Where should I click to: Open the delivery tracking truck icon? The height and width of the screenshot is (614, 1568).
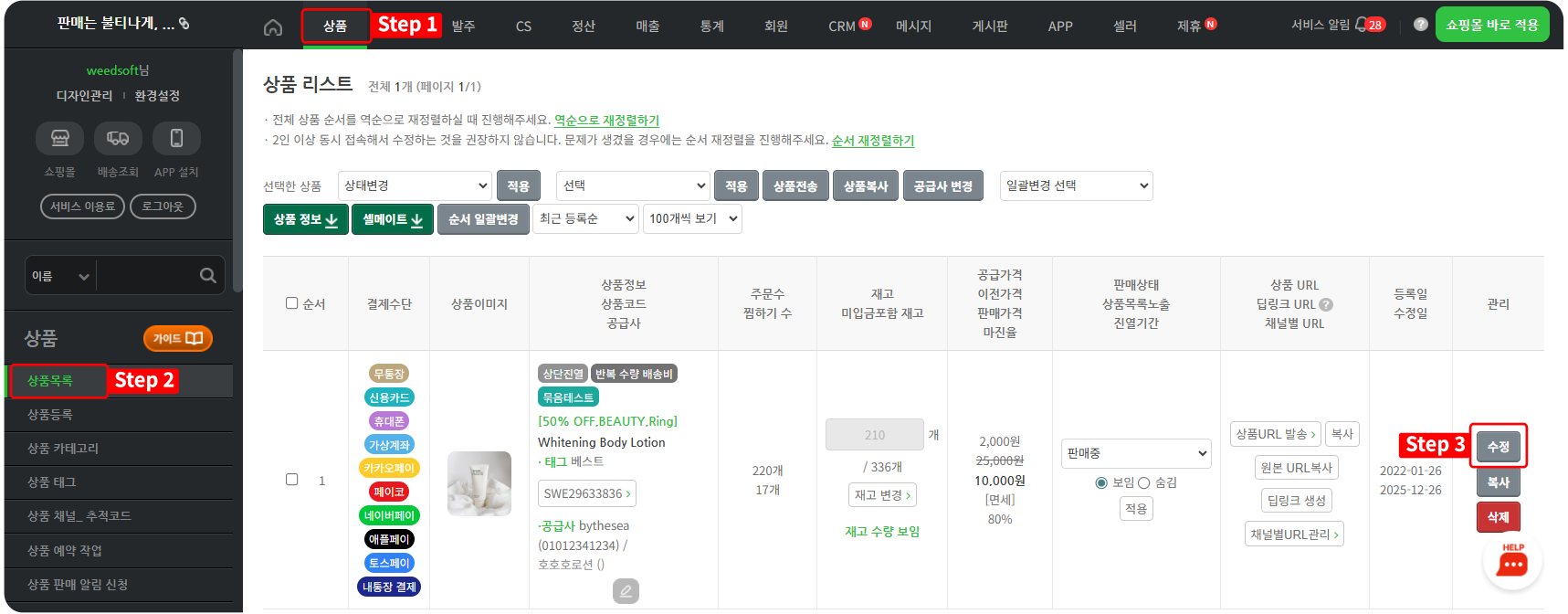[119, 138]
